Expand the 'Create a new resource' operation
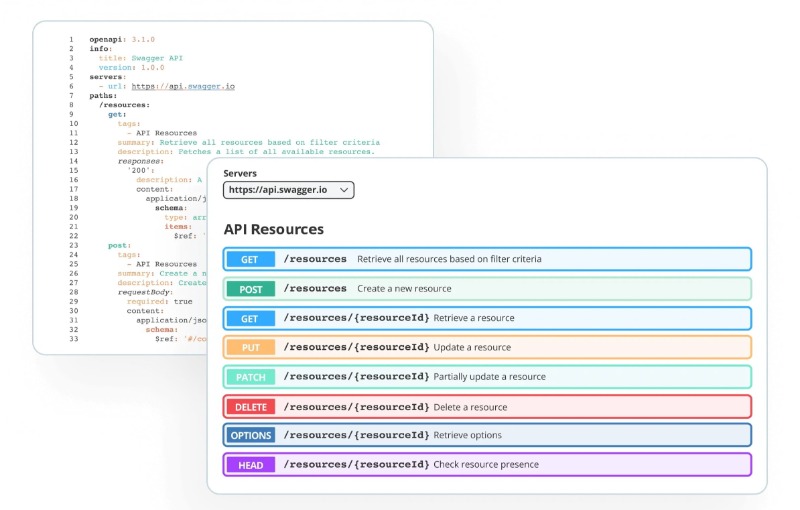The height and width of the screenshot is (510, 800). tap(487, 289)
